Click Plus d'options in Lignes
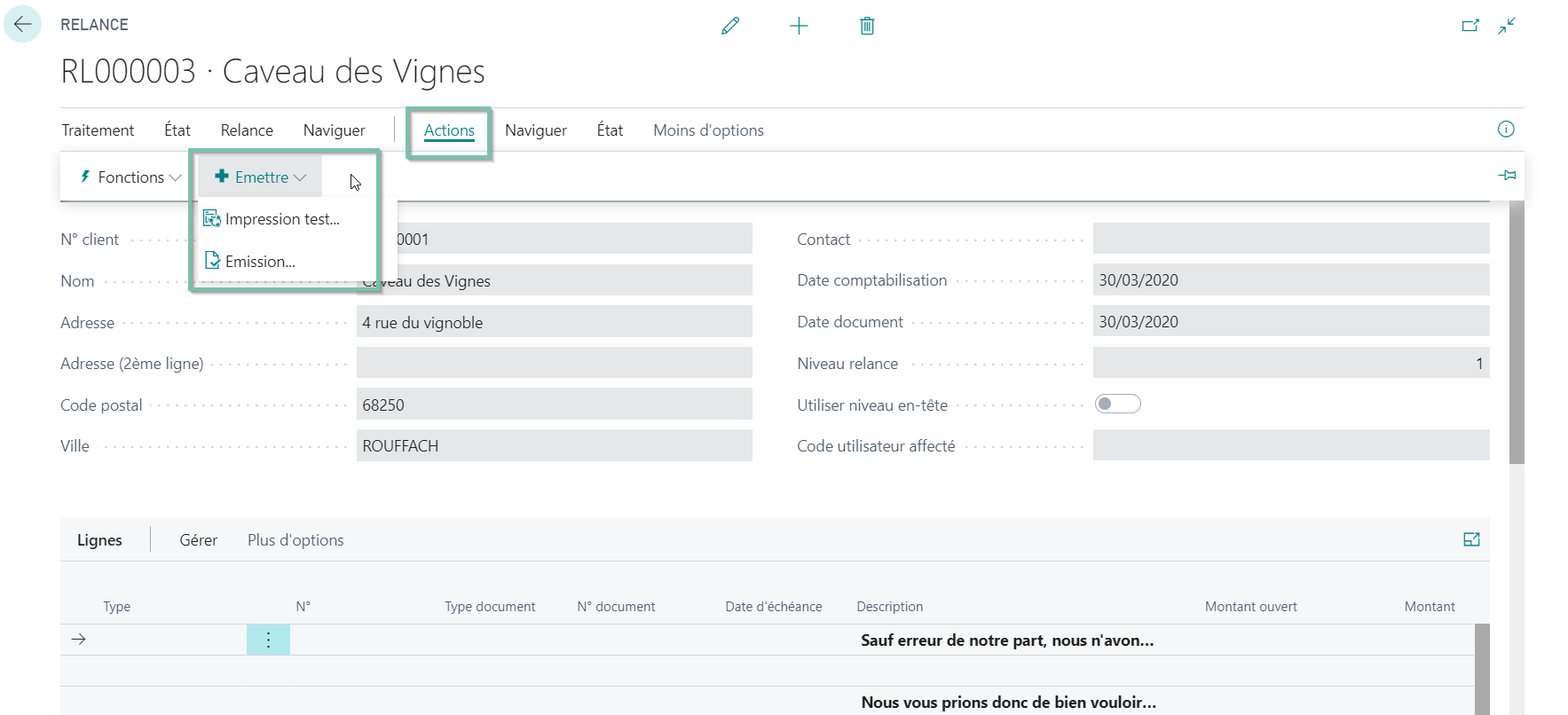1568x715 pixels. pos(295,540)
